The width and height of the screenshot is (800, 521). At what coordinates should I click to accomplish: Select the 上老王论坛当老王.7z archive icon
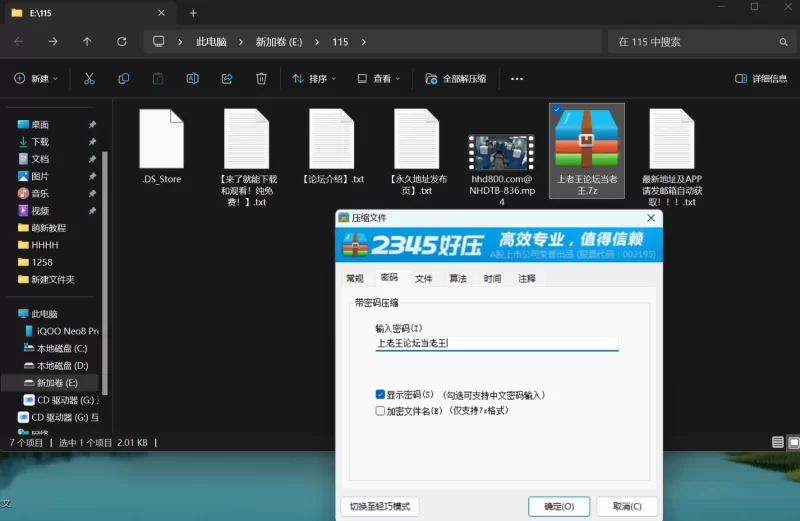point(587,139)
